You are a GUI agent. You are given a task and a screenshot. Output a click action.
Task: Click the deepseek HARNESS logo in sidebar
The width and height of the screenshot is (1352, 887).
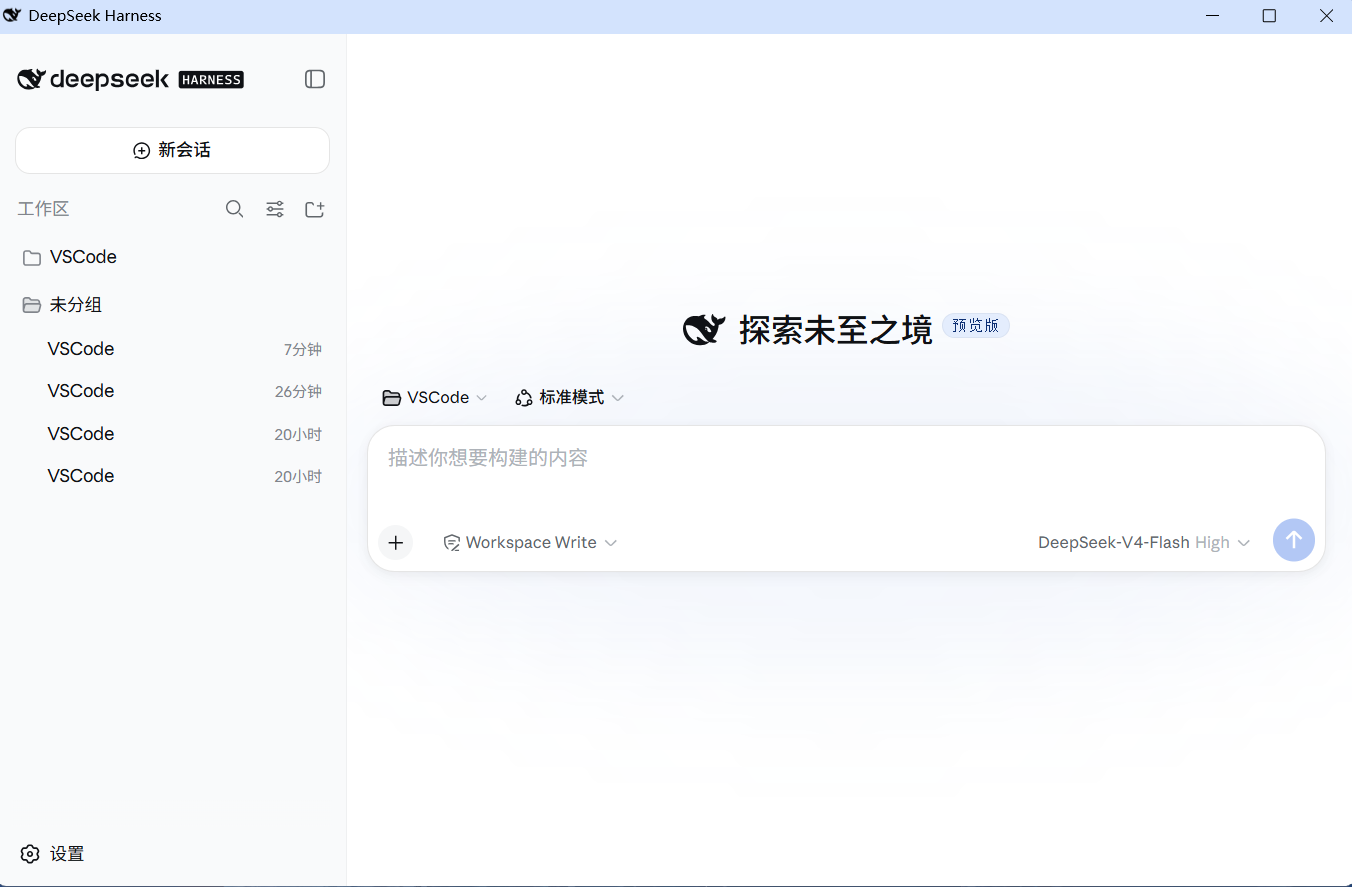[x=131, y=80]
